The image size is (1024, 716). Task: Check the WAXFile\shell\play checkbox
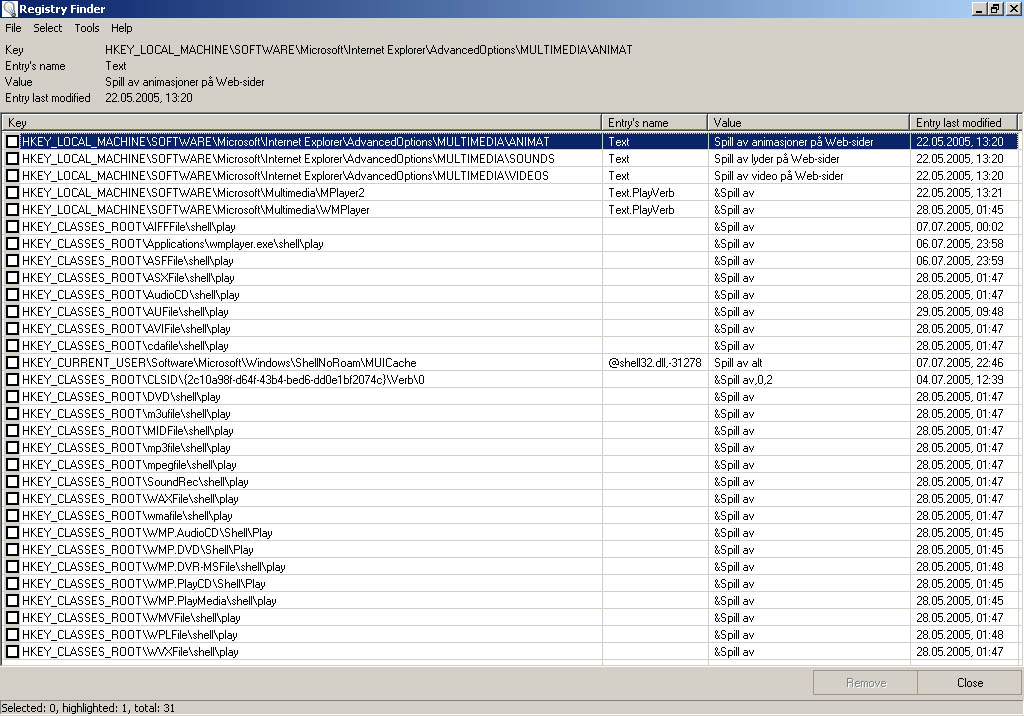click(12, 498)
